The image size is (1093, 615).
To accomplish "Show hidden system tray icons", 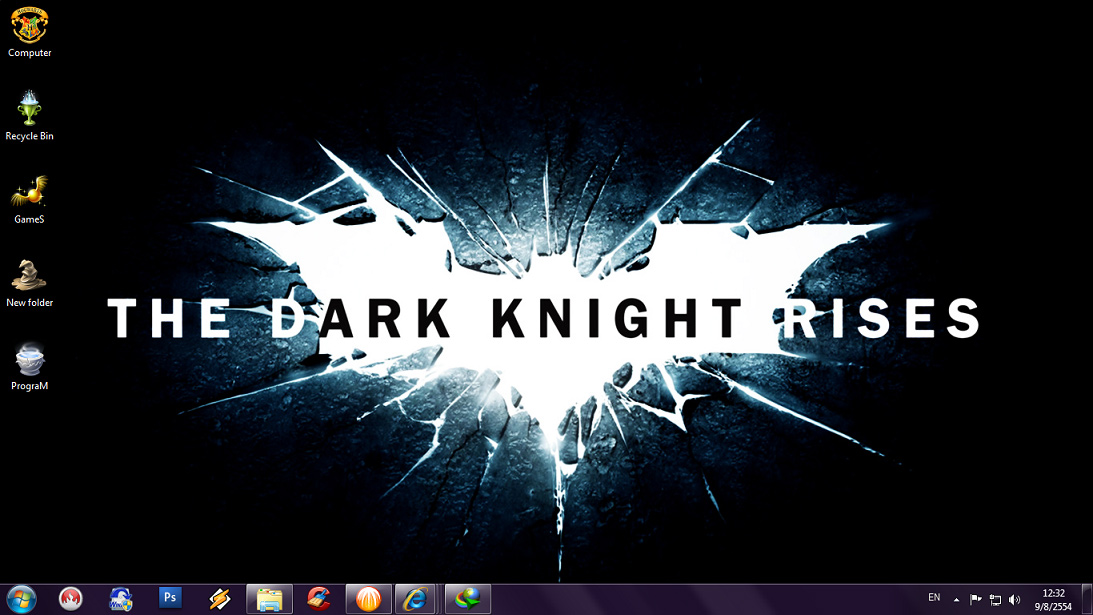I will tap(956, 600).
